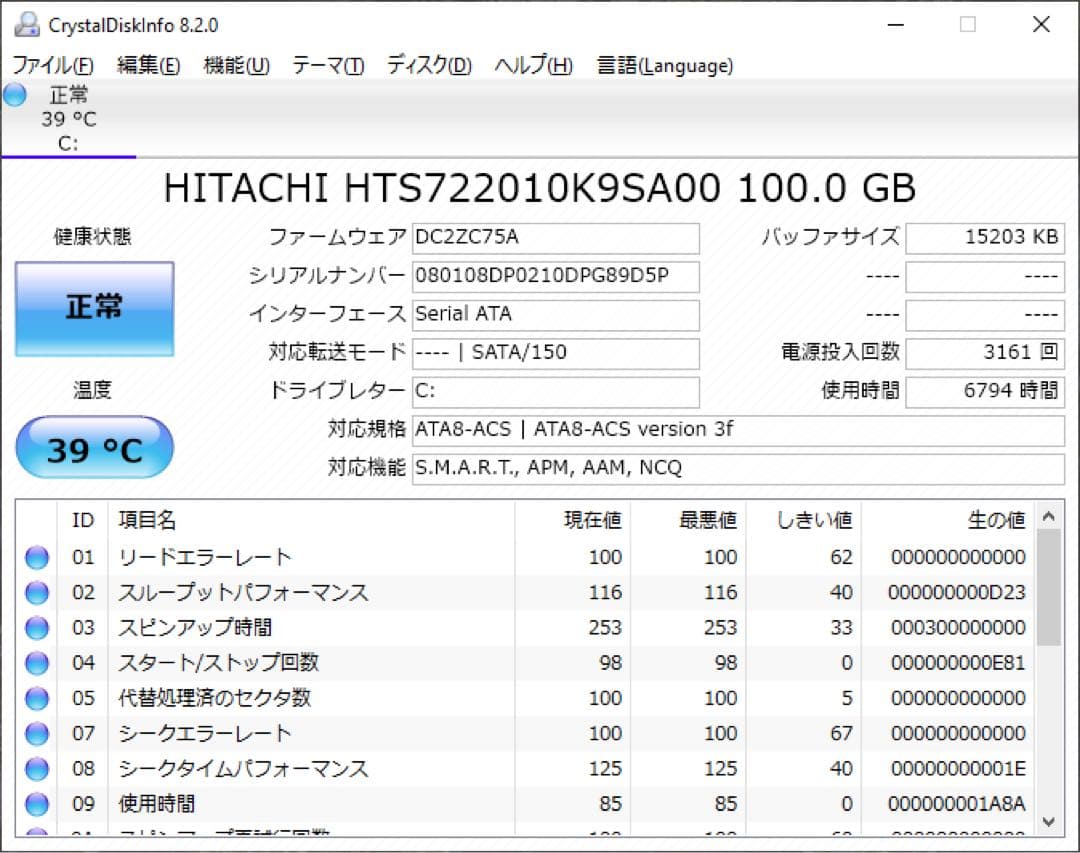Screen dimensions: 1080x853
Task: Open the 言語(Language) menu
Action: [x=664, y=65]
